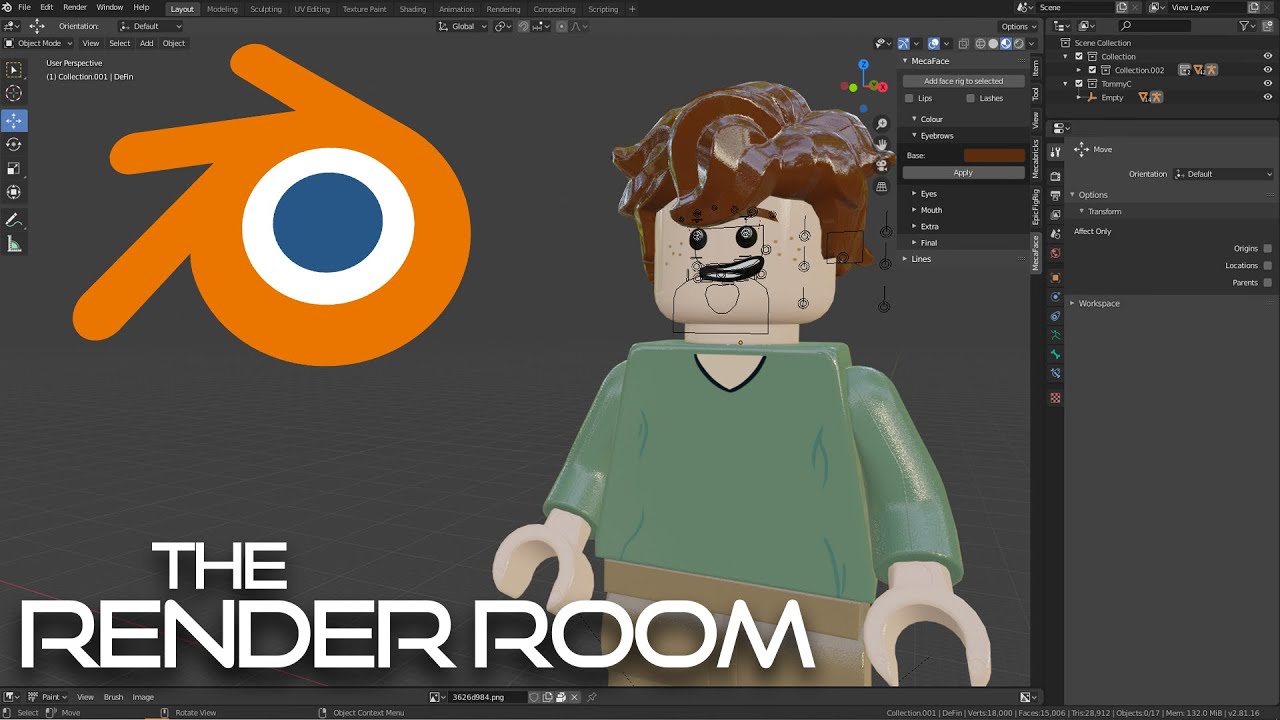Click the Eyebrows Base color swatch
The height and width of the screenshot is (720, 1280).
[994, 155]
